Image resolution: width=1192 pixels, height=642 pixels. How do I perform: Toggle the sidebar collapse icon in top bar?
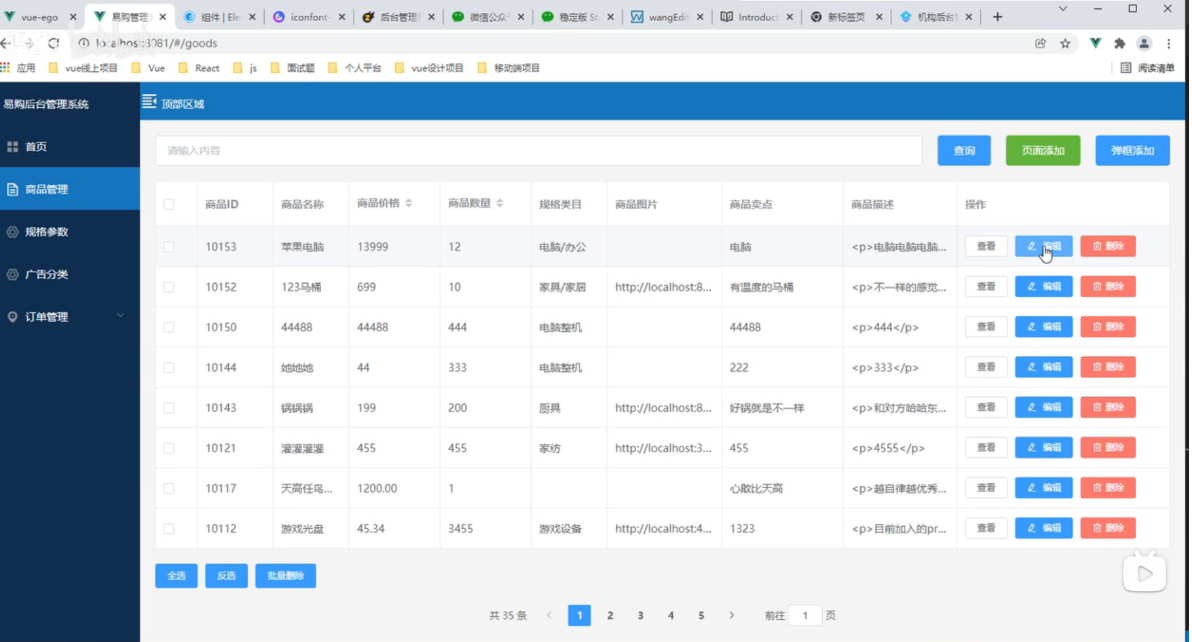point(149,102)
